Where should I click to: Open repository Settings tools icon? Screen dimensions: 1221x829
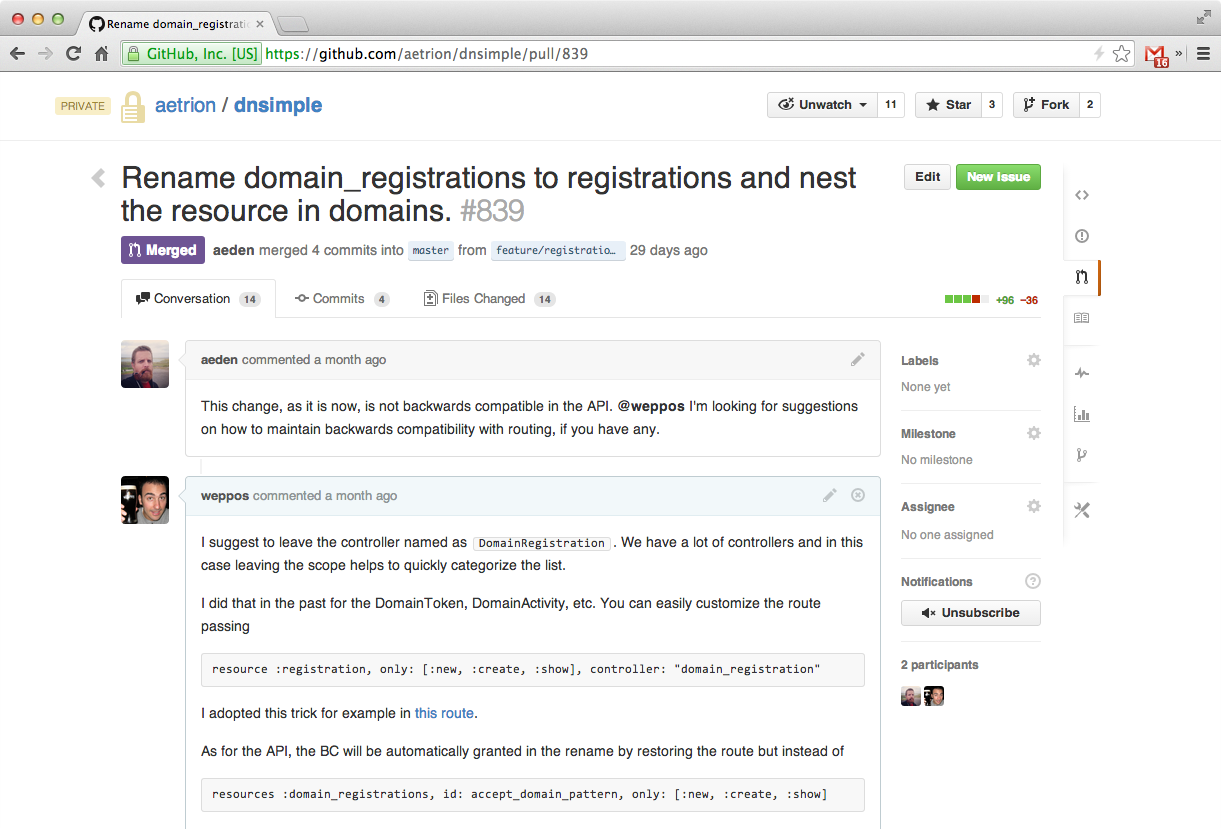tap(1082, 510)
